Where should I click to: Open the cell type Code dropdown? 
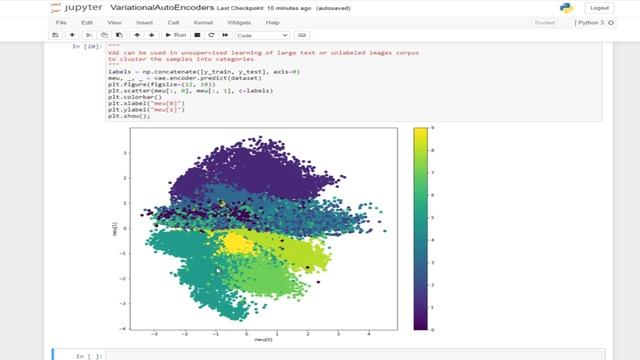(x=262, y=36)
